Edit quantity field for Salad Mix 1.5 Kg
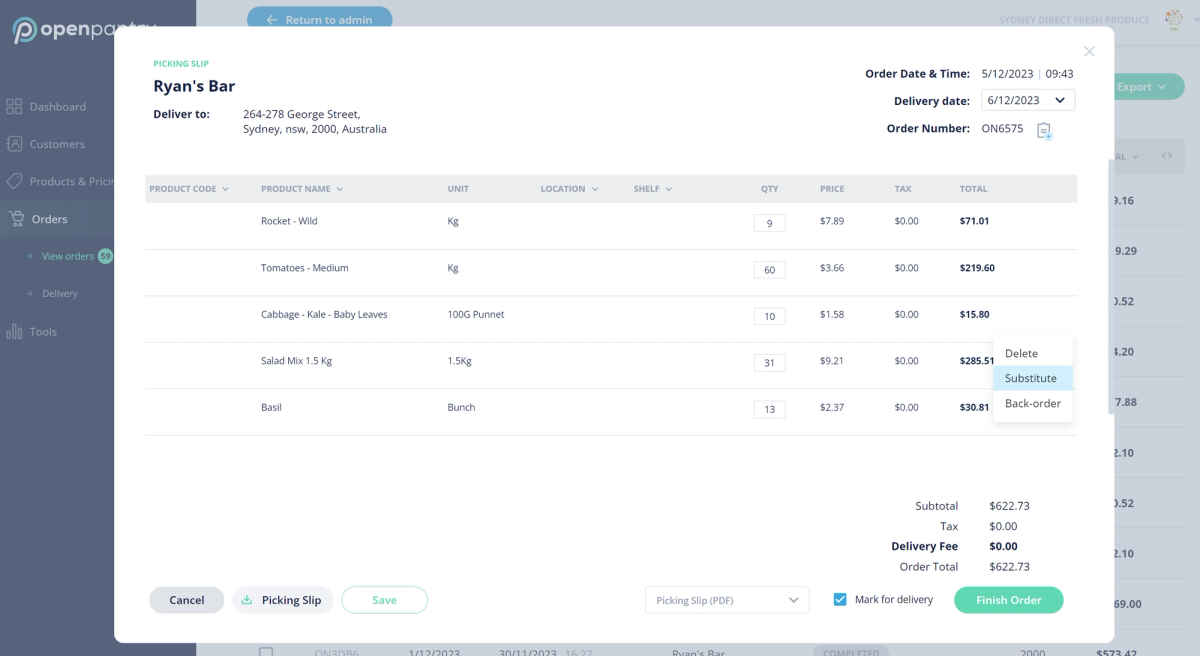 pyautogui.click(x=769, y=363)
